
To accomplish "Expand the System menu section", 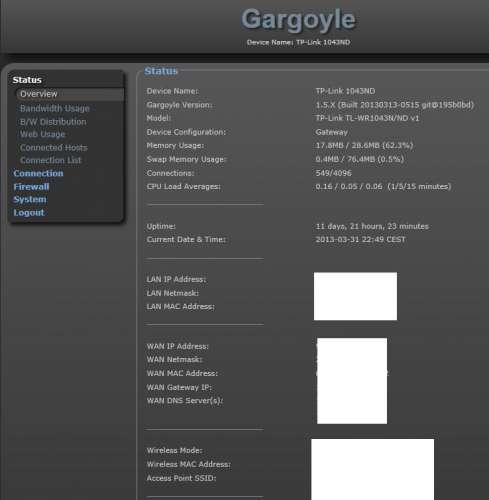I will pyautogui.click(x=30, y=200).
